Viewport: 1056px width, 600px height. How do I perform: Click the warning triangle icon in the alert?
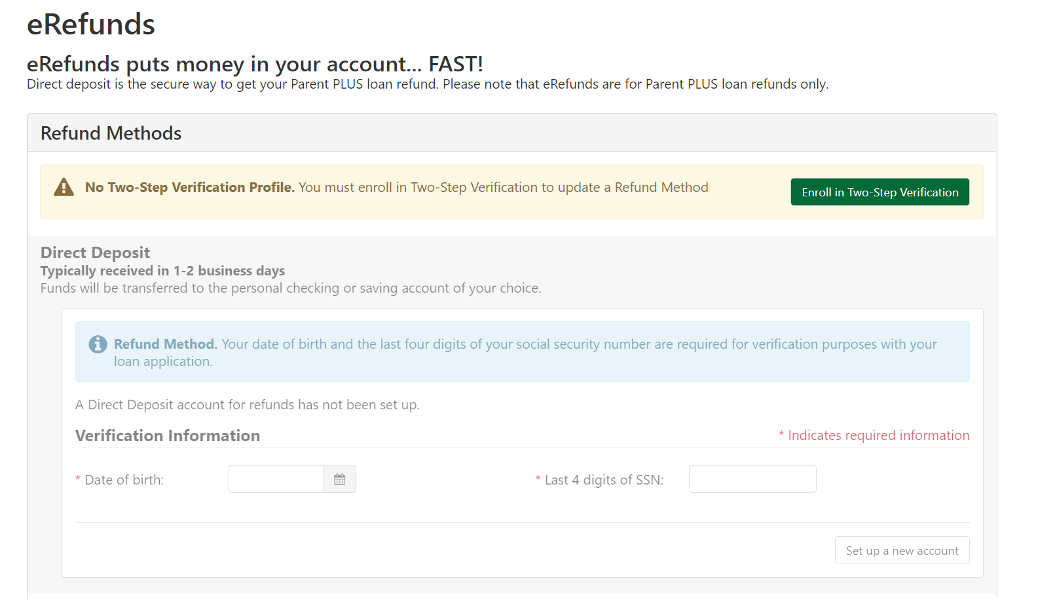pyautogui.click(x=64, y=188)
